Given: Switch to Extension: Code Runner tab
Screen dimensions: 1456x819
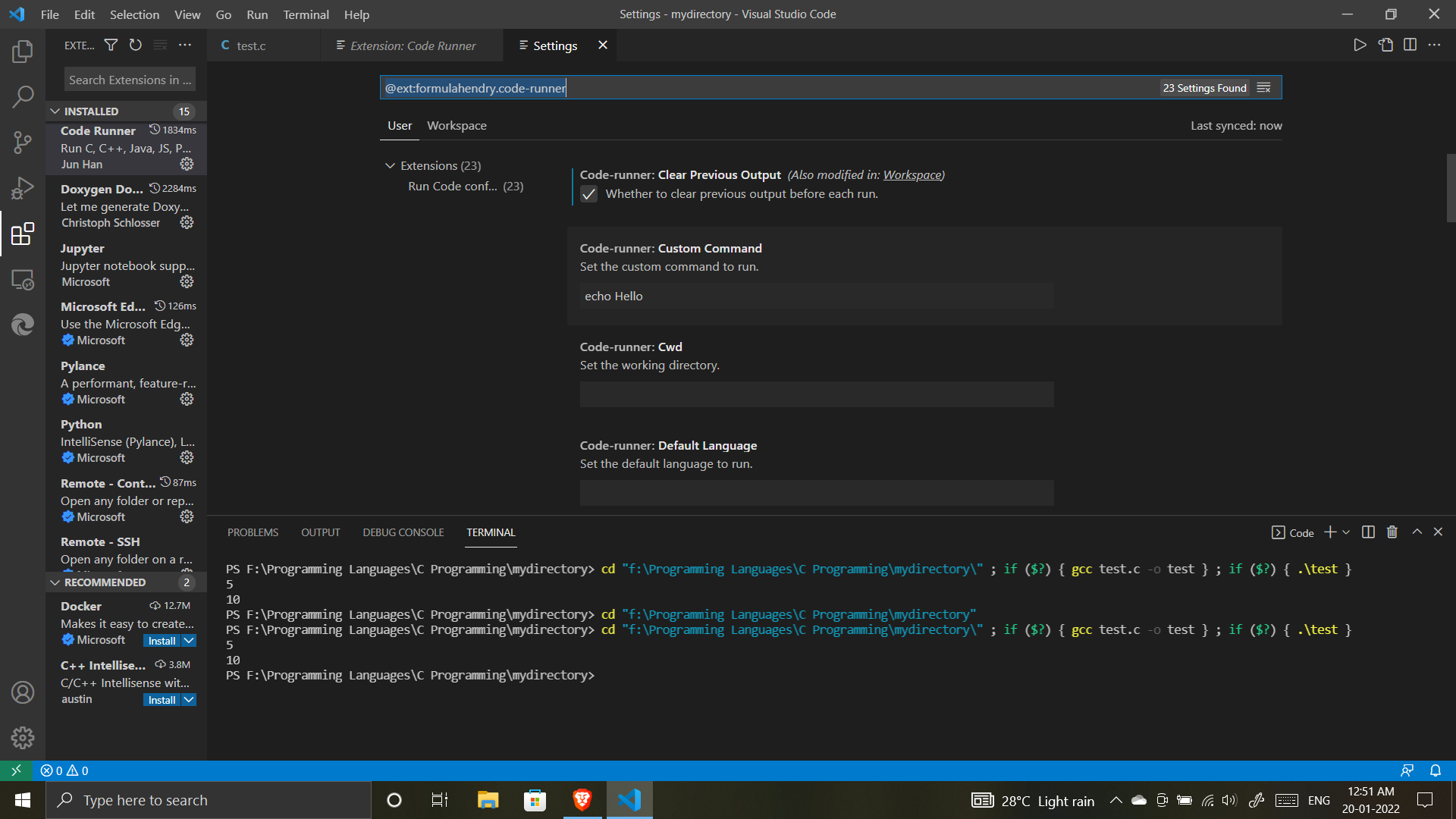Looking at the screenshot, I should click(413, 45).
